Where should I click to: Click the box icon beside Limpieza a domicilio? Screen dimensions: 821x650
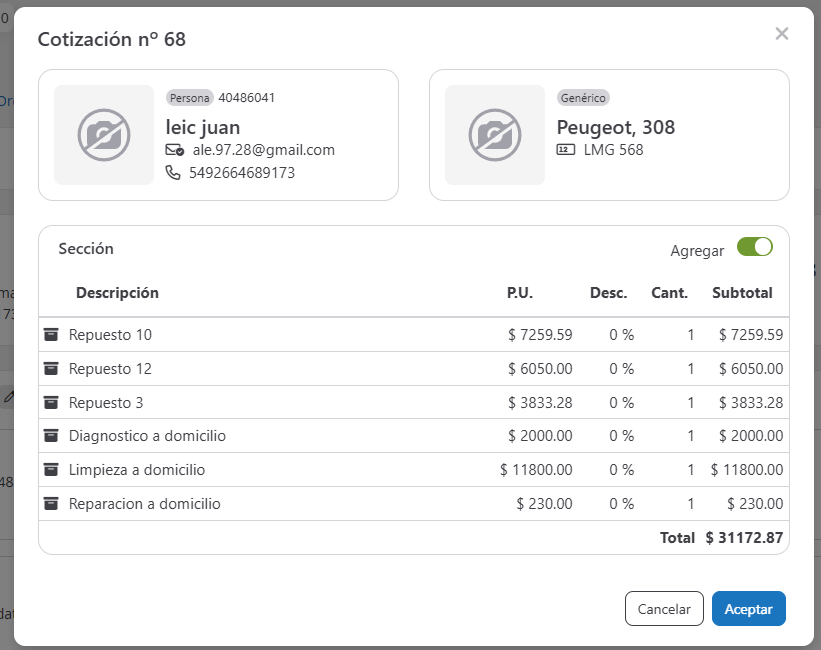51,469
